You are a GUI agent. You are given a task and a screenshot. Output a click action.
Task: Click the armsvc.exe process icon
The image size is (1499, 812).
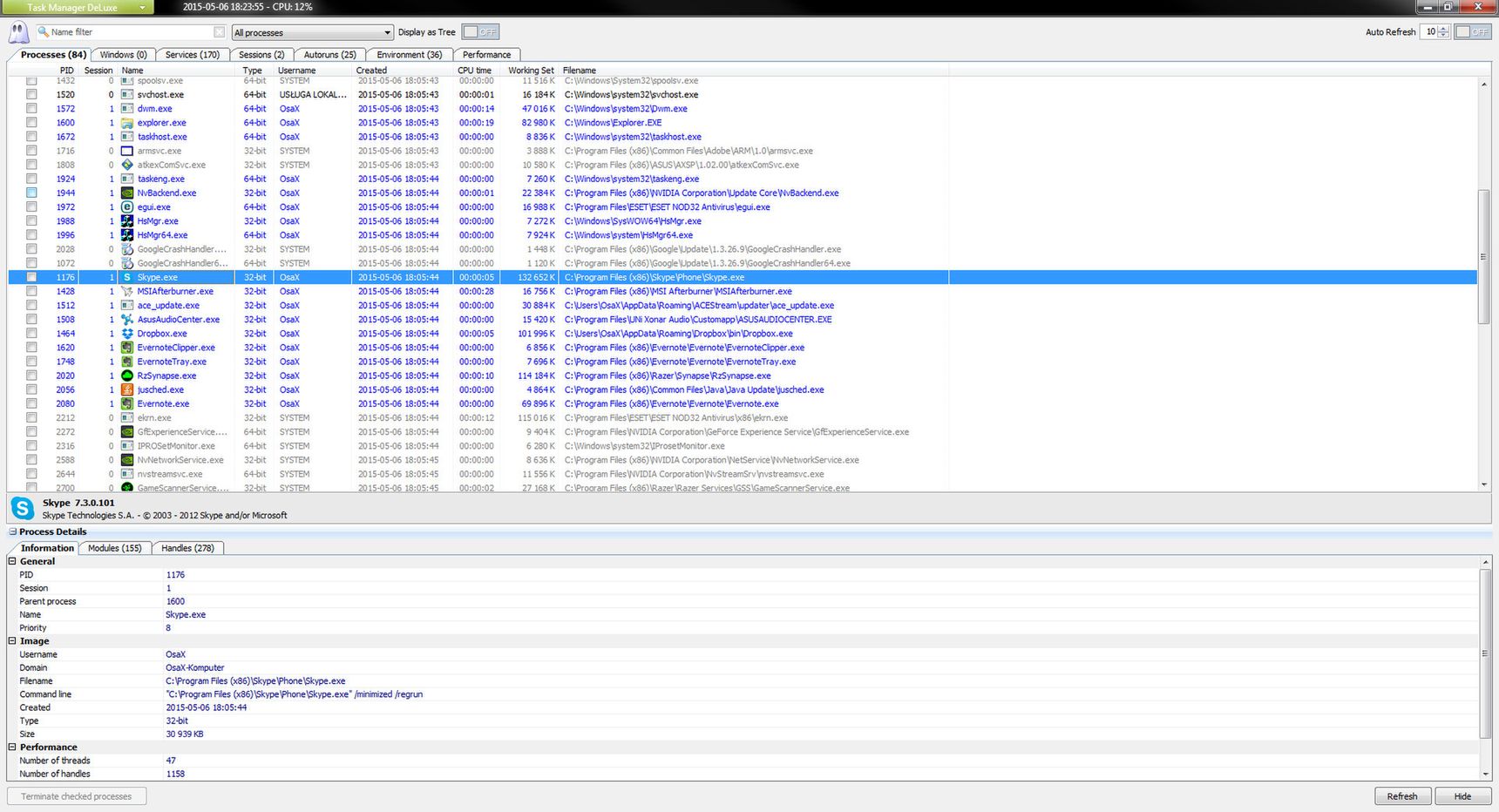click(127, 151)
